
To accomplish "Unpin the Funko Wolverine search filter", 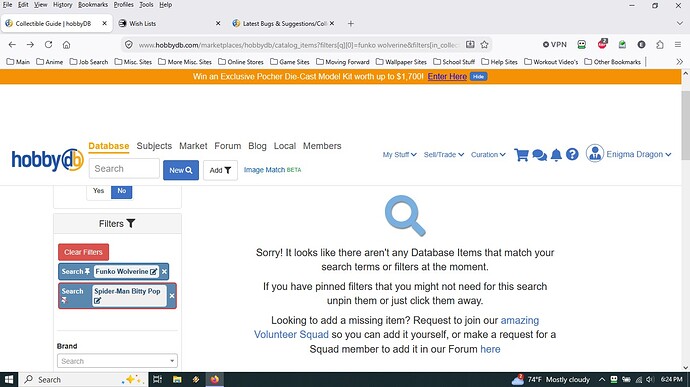I will pos(87,272).
